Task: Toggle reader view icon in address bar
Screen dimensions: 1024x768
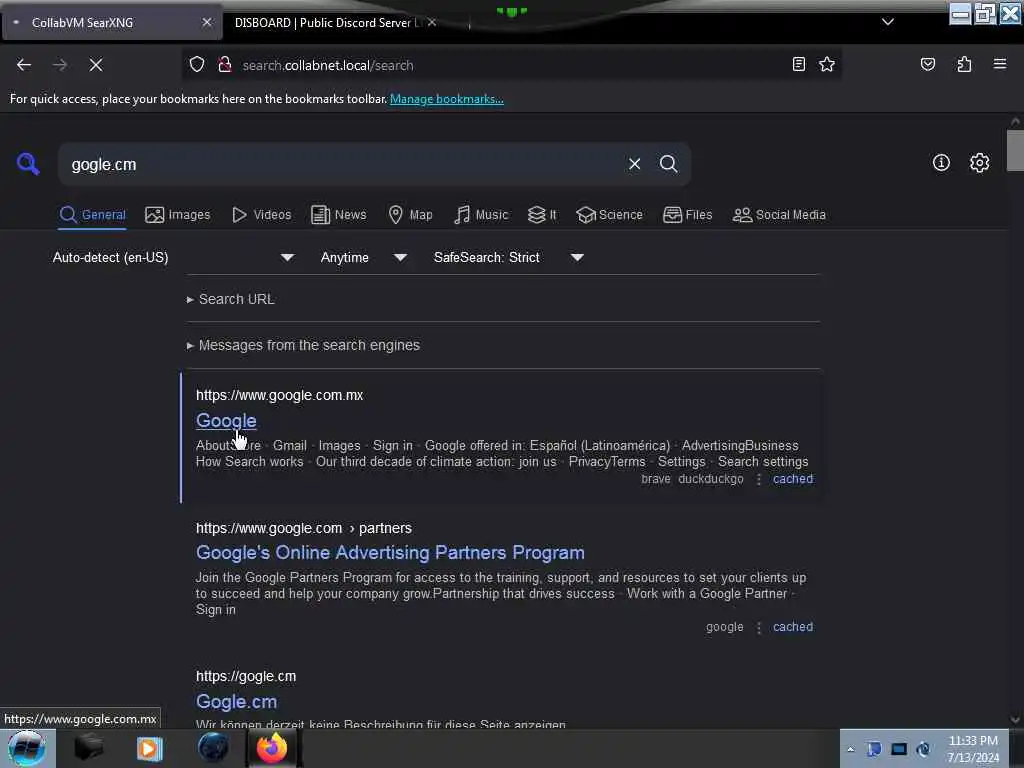Action: click(x=799, y=64)
